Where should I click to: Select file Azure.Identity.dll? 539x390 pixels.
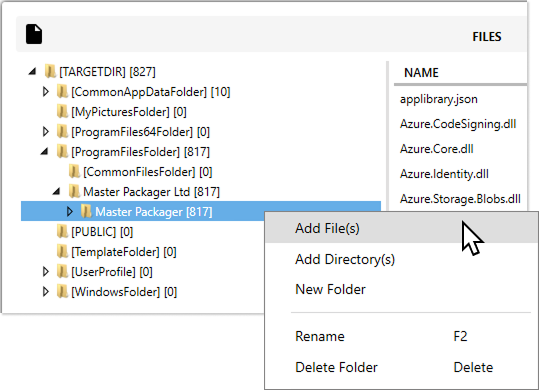coord(444,174)
